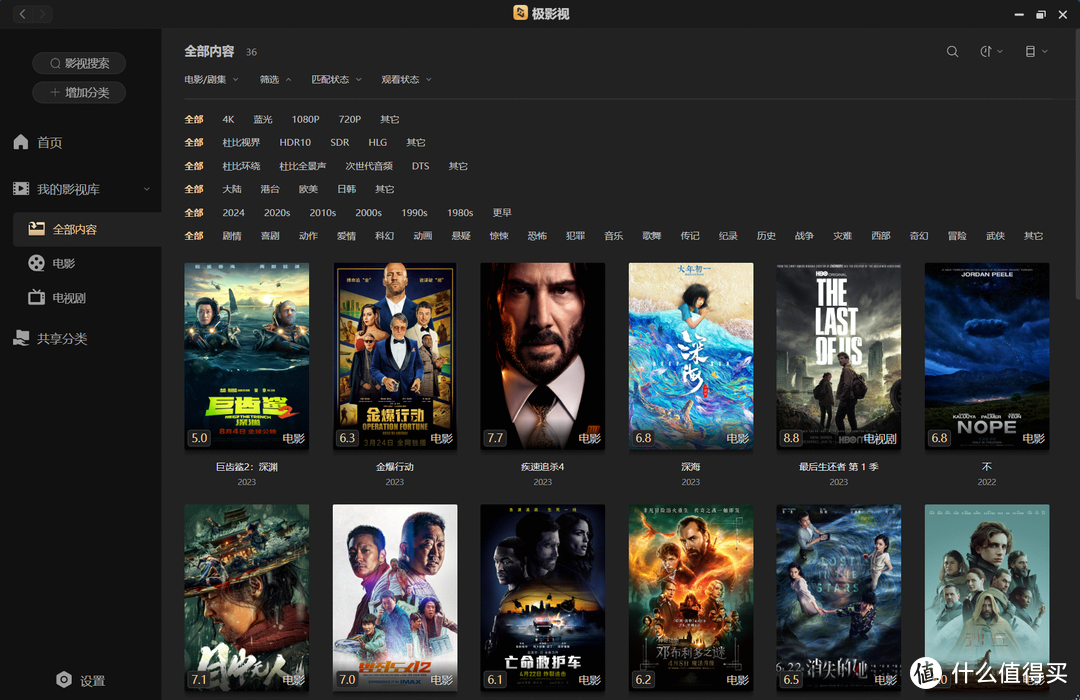This screenshot has width=1080, height=700.
Task: Open the 疾速追杀4 poster
Action: click(543, 356)
